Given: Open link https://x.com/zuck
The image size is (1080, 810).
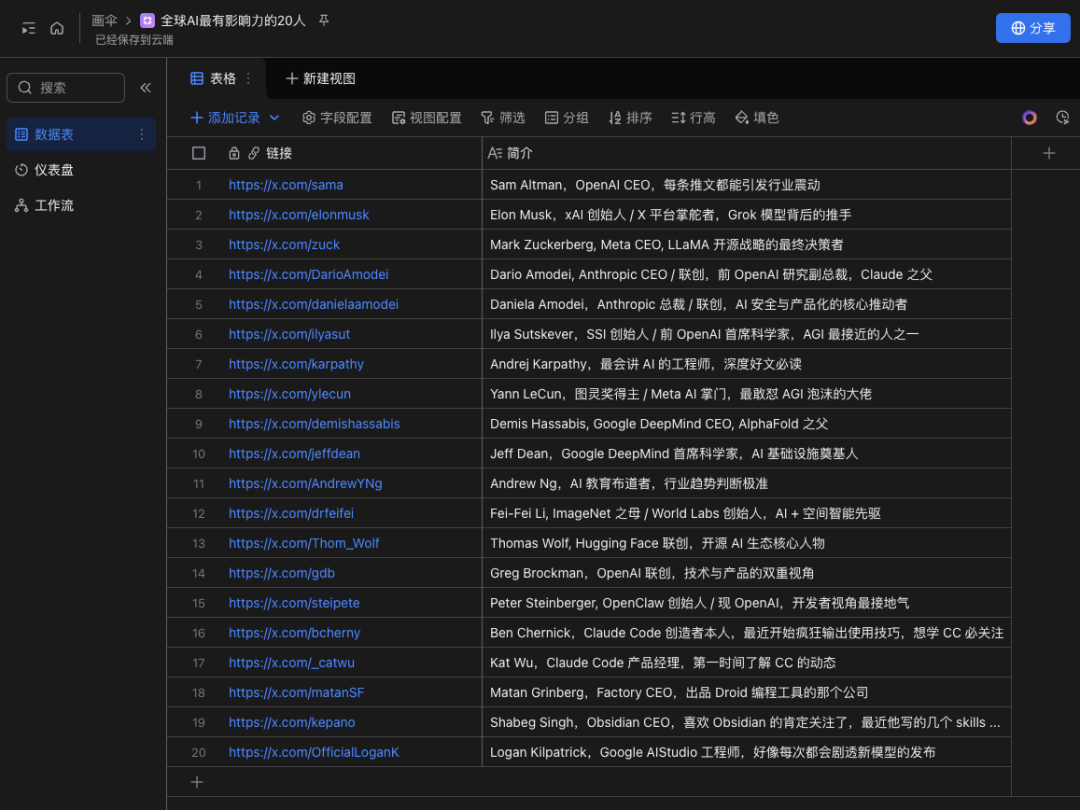Looking at the screenshot, I should 284,245.
